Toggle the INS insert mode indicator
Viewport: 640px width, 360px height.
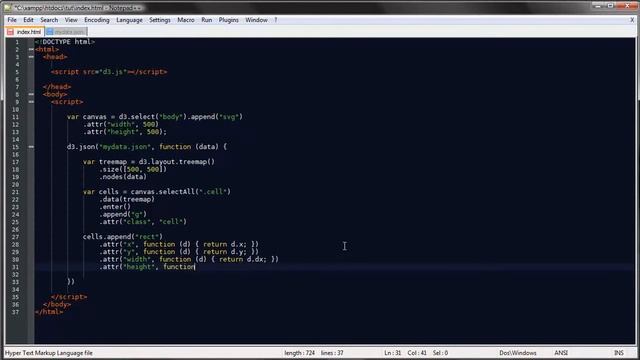pos(618,353)
